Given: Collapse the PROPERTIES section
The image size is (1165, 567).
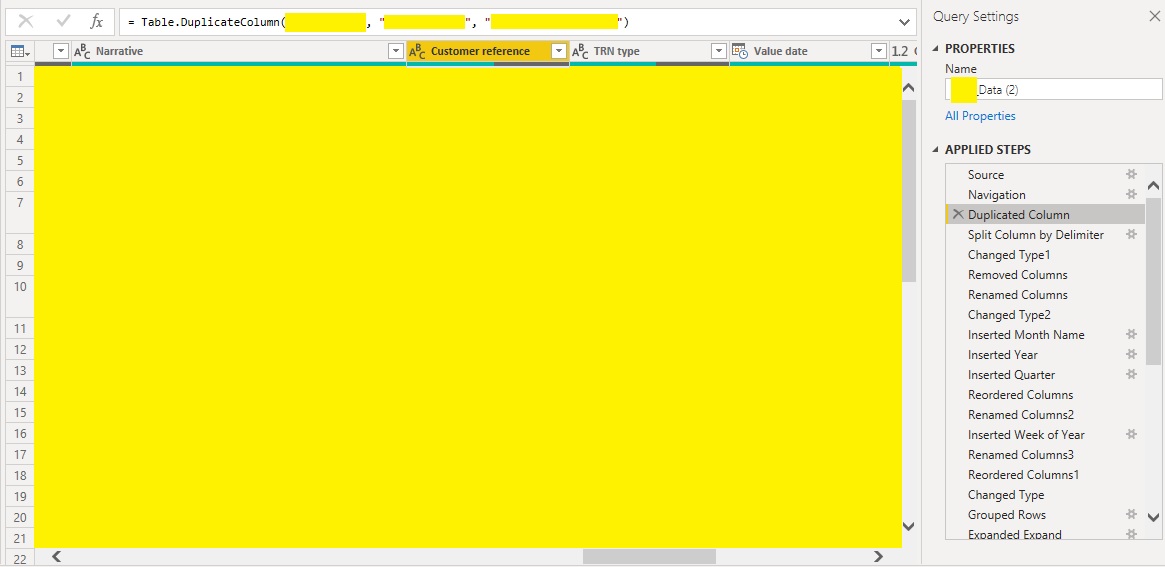Looking at the screenshot, I should (935, 48).
